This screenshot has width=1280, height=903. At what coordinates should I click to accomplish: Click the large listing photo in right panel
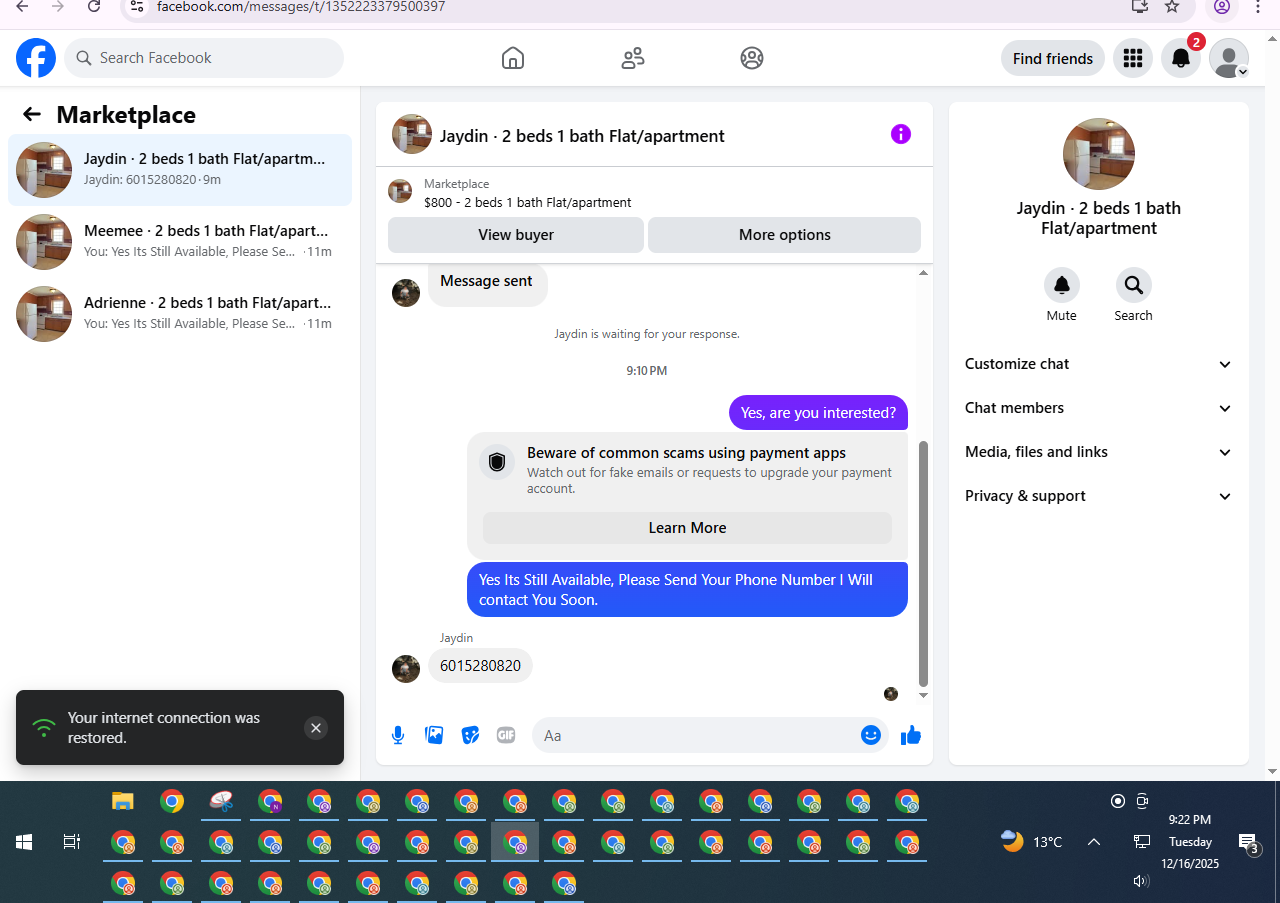point(1099,154)
